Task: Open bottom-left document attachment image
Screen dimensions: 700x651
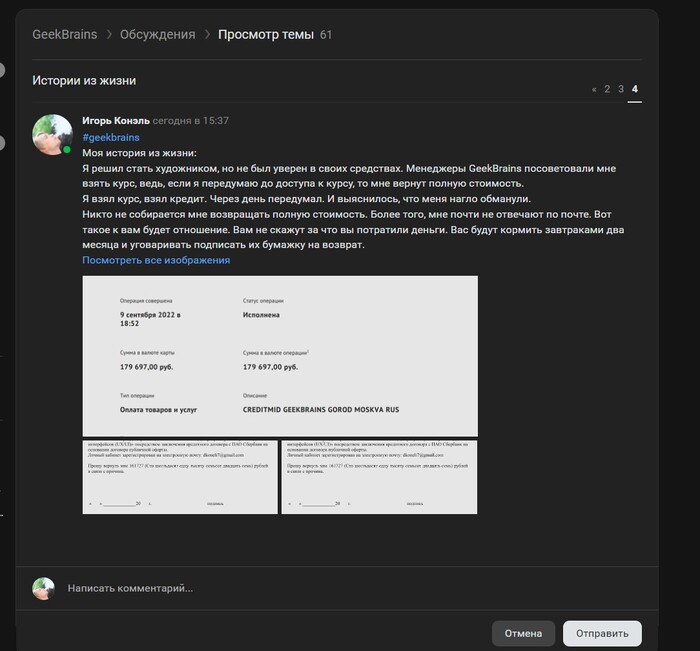Action: pos(180,477)
